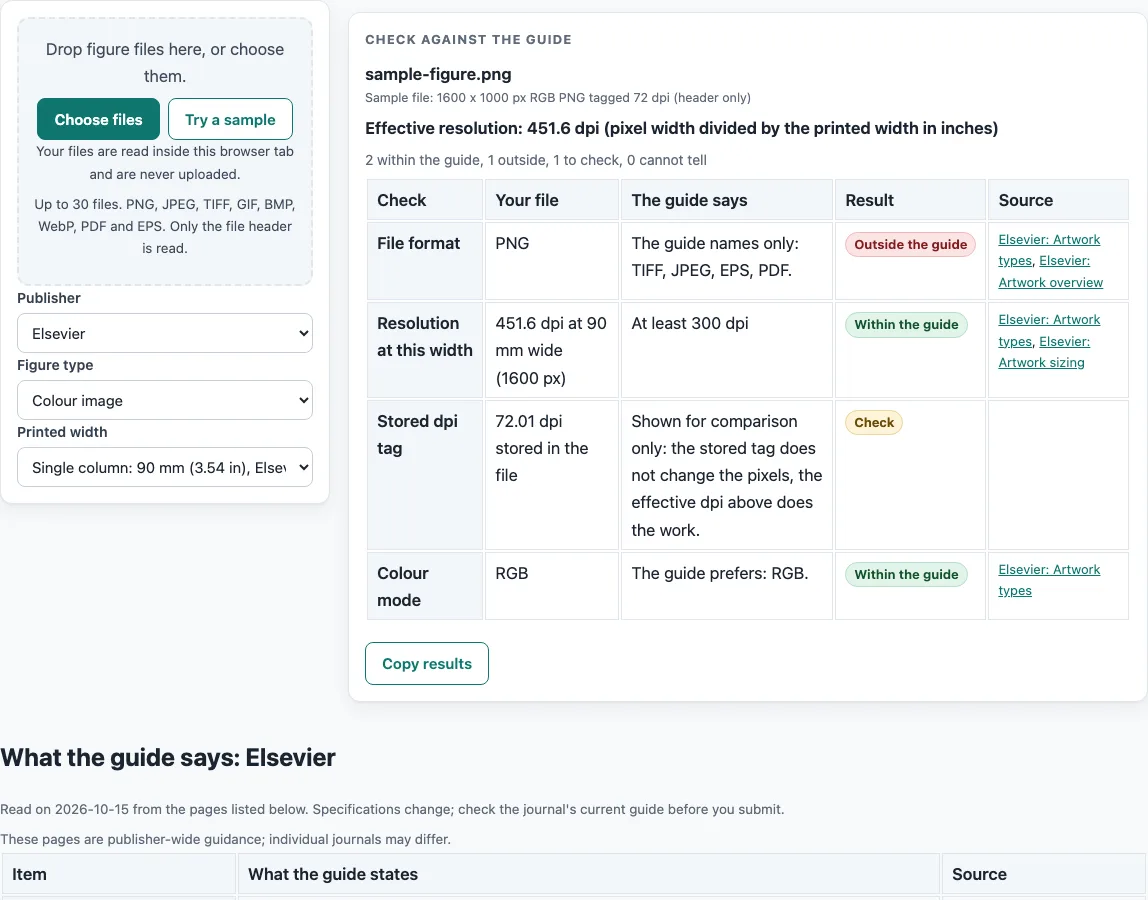
Task: Click the Colour mode row header
Action: (x=425, y=587)
